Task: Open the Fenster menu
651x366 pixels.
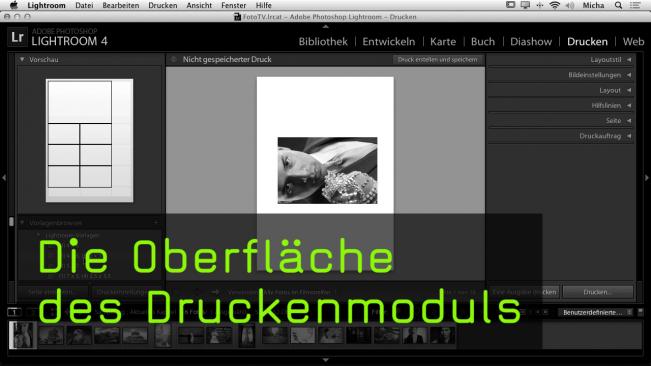Action: pos(233,5)
